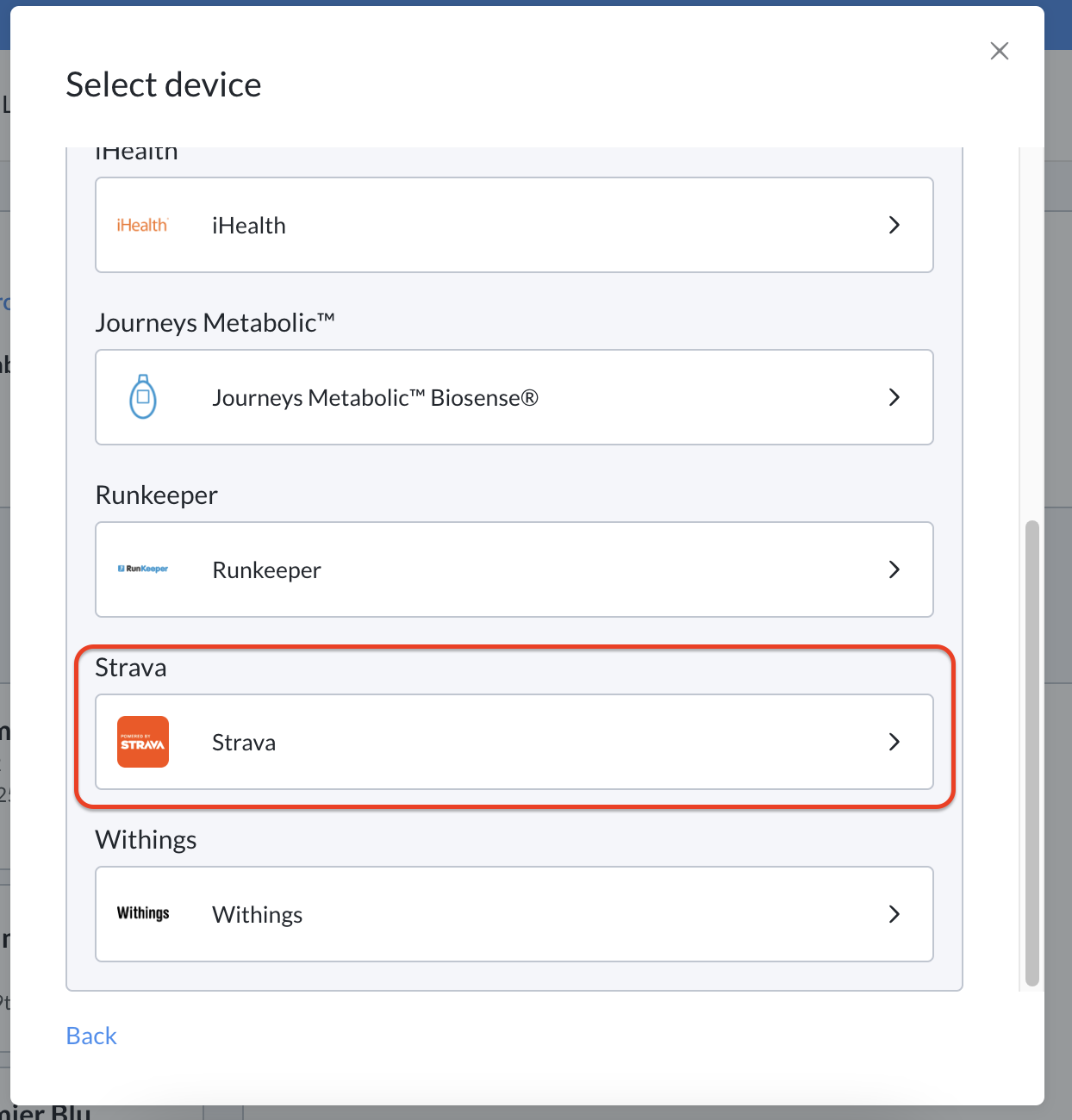Click the device list scrollbar thumb
This screenshot has width=1072, height=1120.
tap(1032, 754)
